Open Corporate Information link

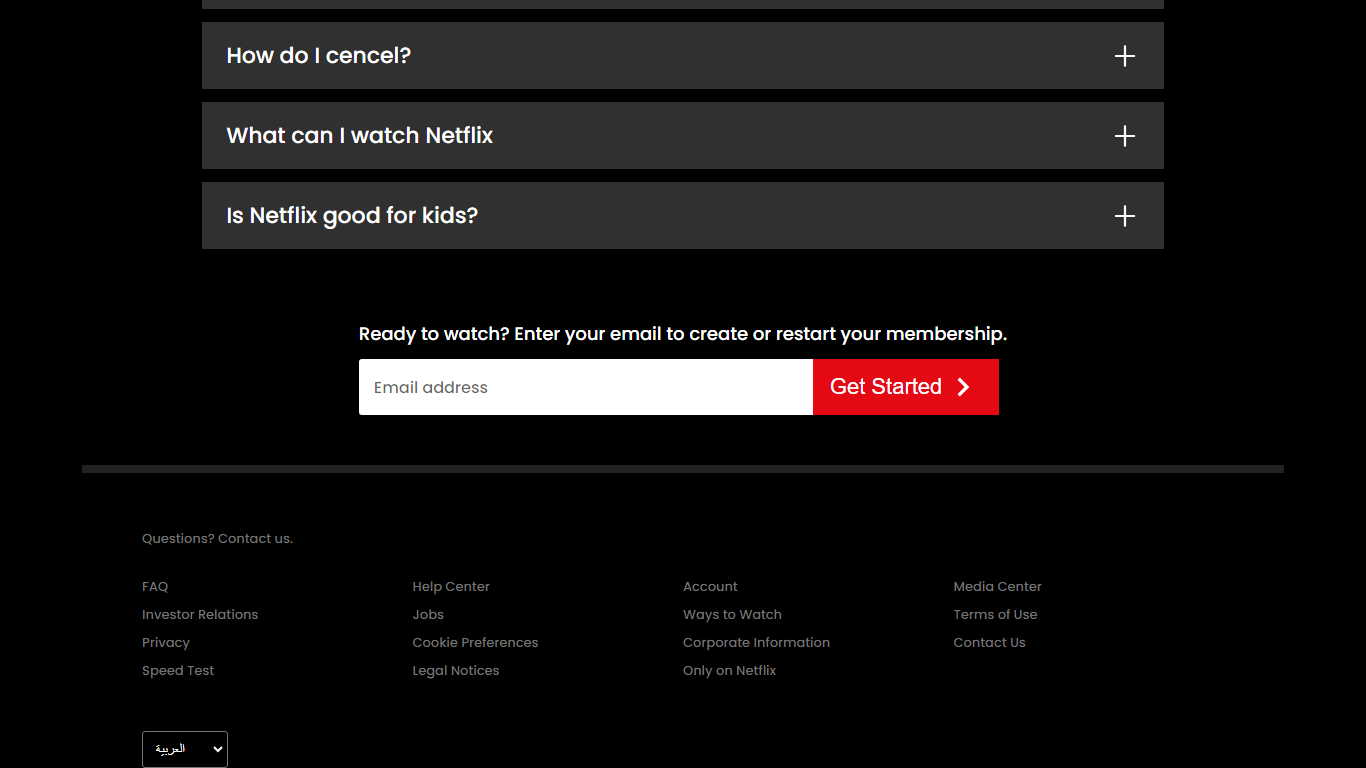756,643
